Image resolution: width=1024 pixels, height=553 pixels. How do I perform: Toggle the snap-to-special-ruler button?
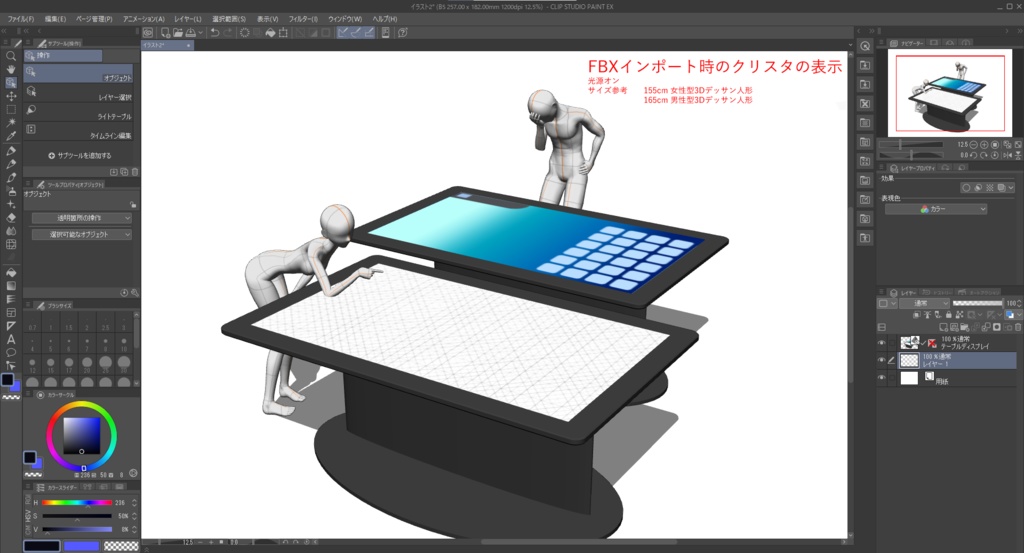click(x=356, y=33)
